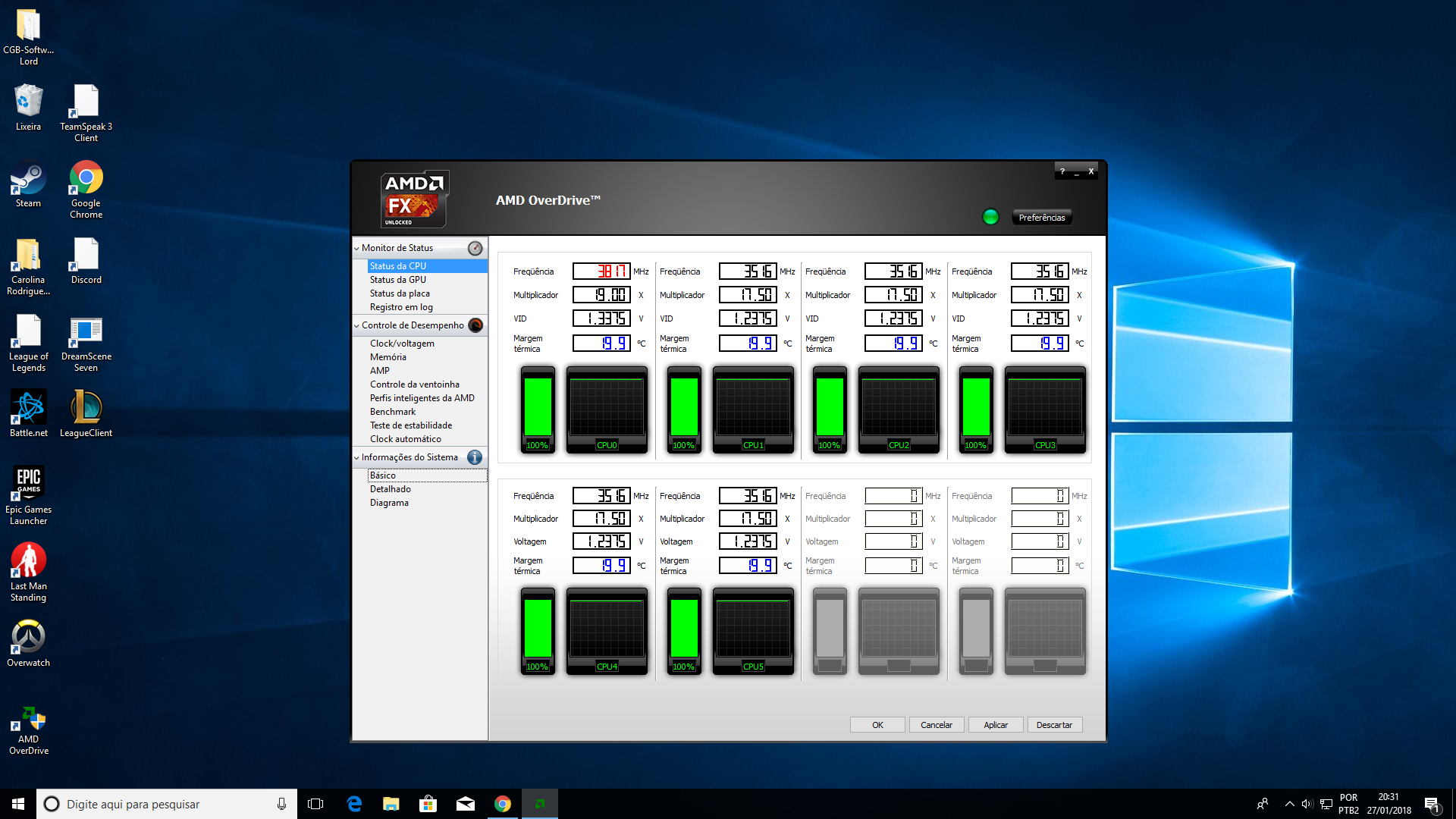Select Status da CPU in sidebar
The height and width of the screenshot is (819, 1456).
click(428, 266)
